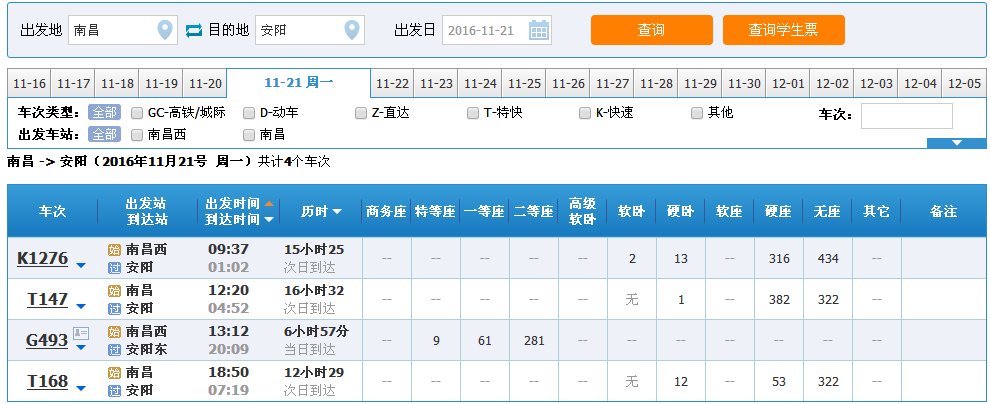Viewport: 990px width, 404px height.
Task: Check the Z-直达 train type
Action: tap(361, 113)
